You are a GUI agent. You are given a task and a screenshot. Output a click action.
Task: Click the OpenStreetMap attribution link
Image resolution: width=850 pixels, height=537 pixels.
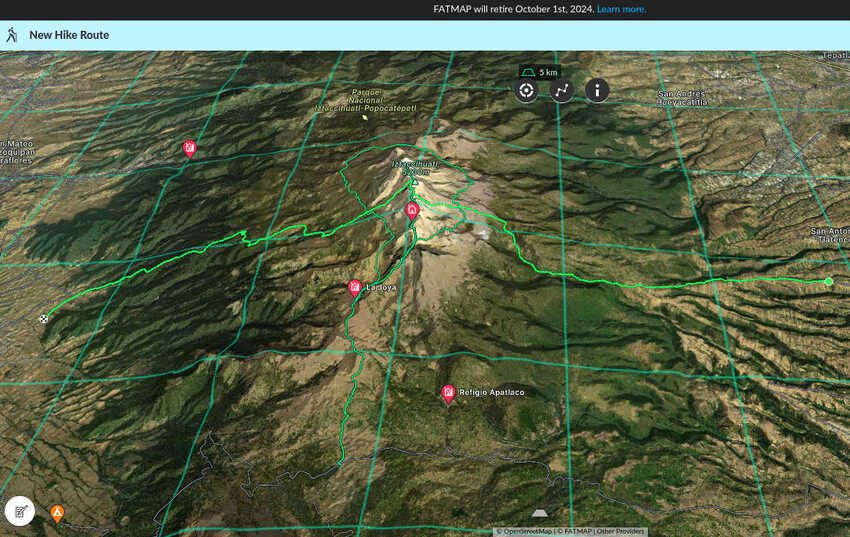tap(524, 531)
